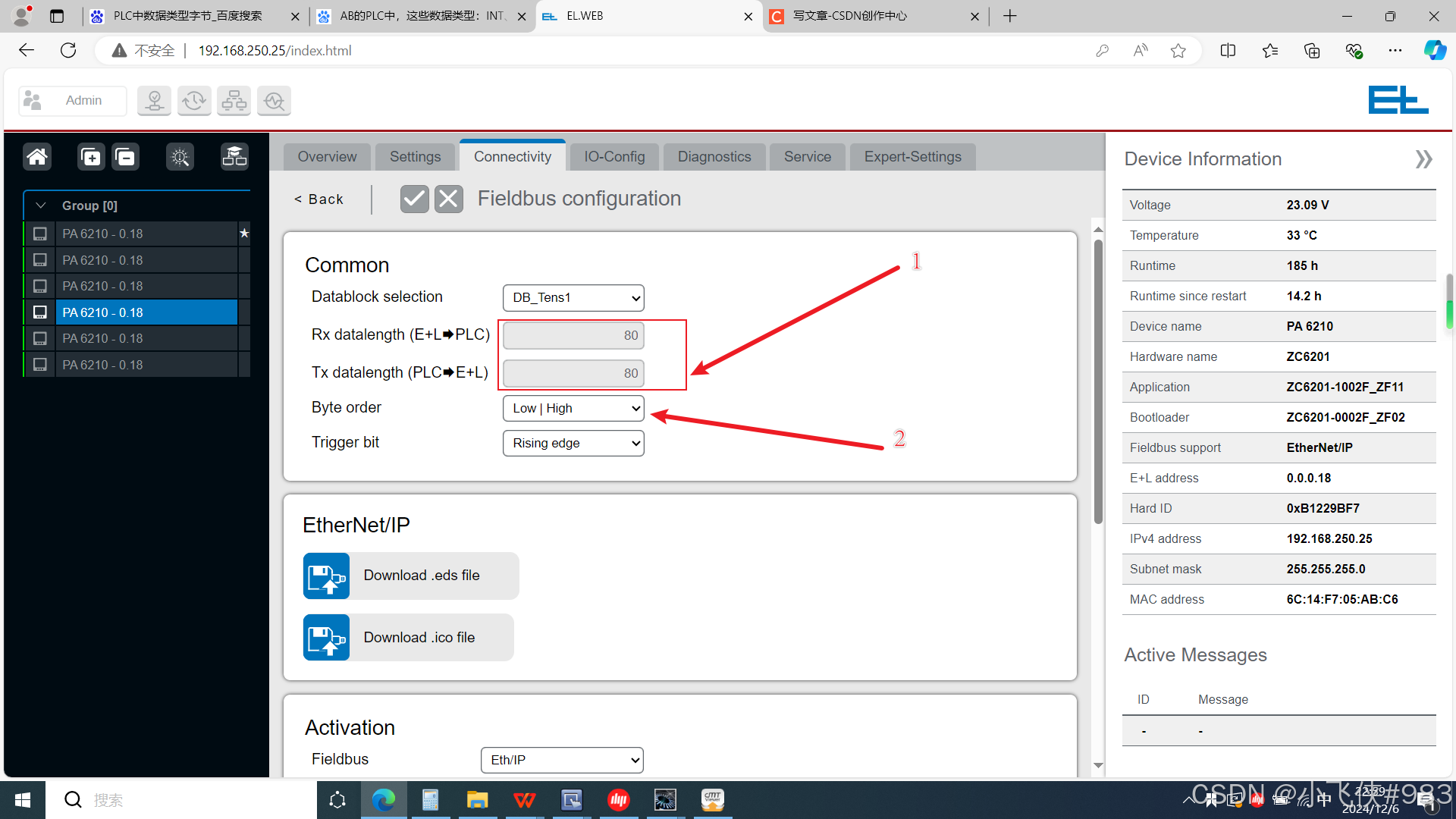Click the vertical scrollbar of the configuration pane

(x=1098, y=379)
